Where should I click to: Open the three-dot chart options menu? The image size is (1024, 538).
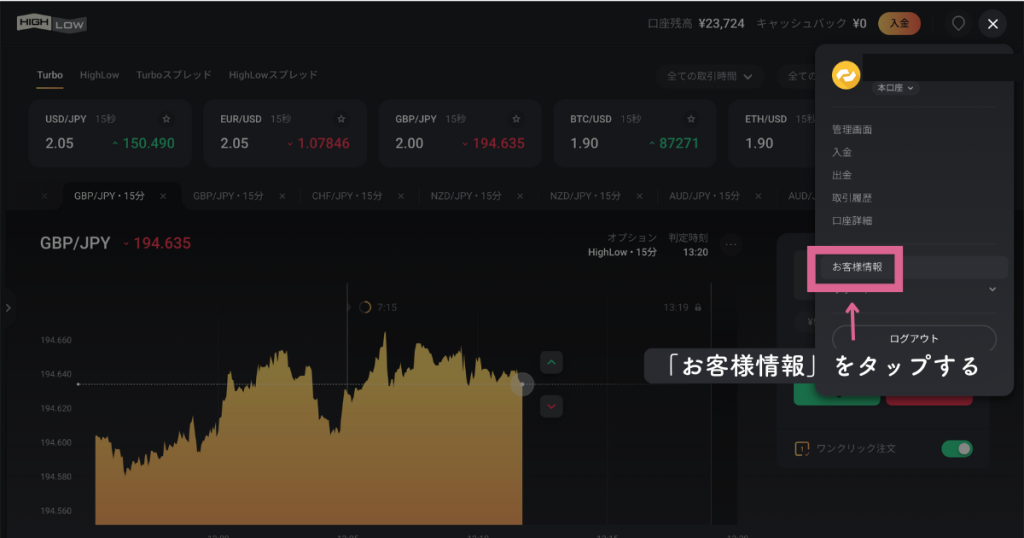[731, 244]
